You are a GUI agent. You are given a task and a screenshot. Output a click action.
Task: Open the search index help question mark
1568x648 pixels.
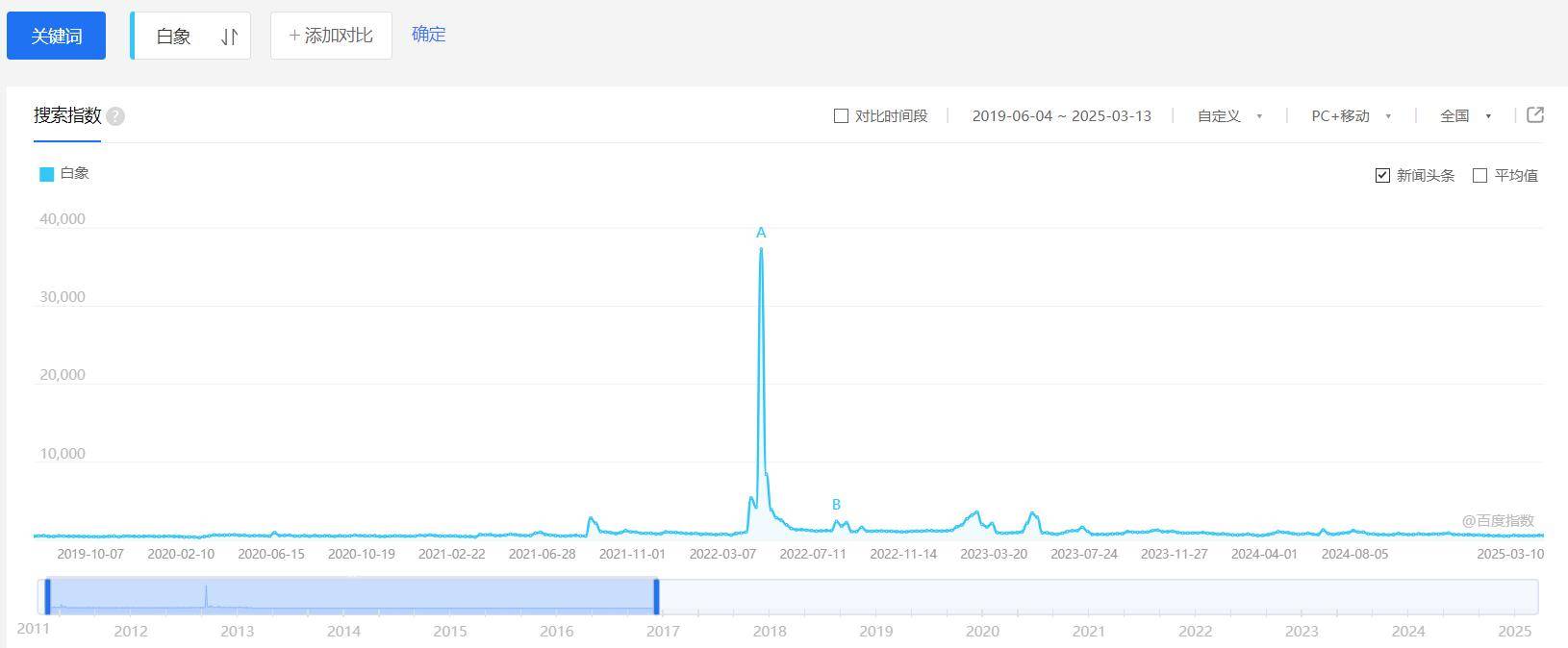point(115,116)
